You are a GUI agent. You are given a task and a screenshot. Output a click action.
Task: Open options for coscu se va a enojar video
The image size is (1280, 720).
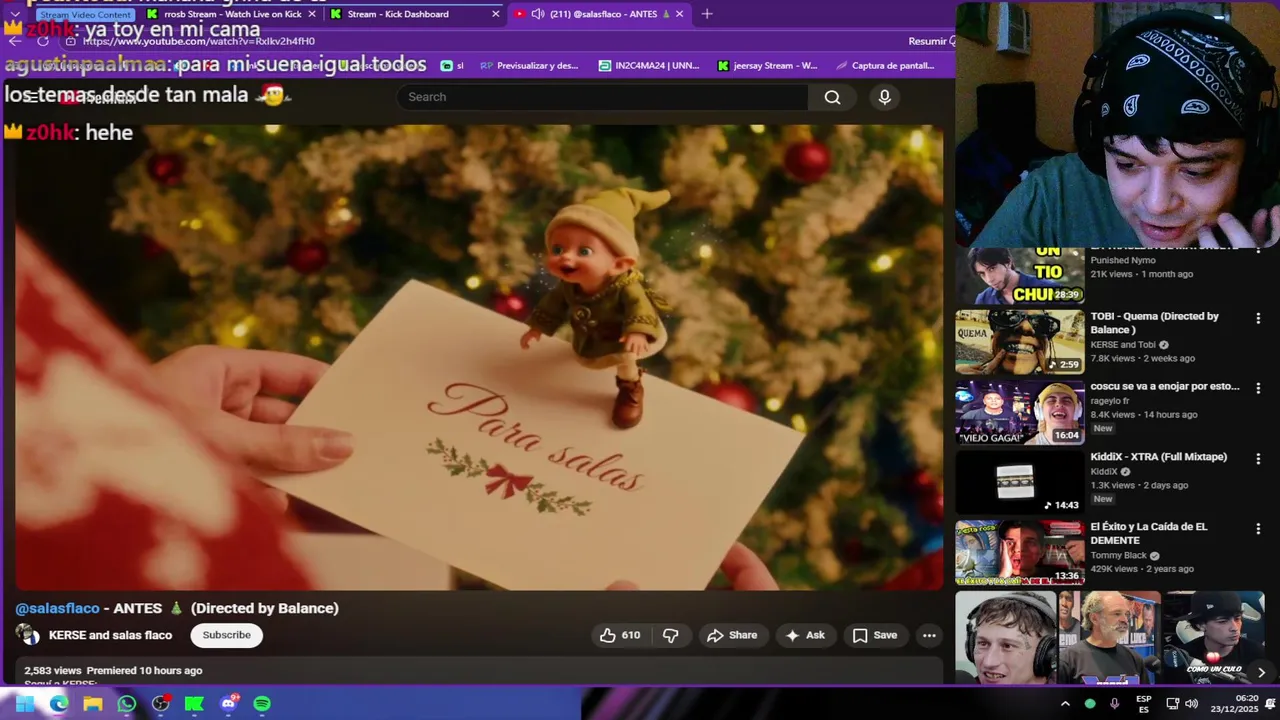coord(1258,388)
